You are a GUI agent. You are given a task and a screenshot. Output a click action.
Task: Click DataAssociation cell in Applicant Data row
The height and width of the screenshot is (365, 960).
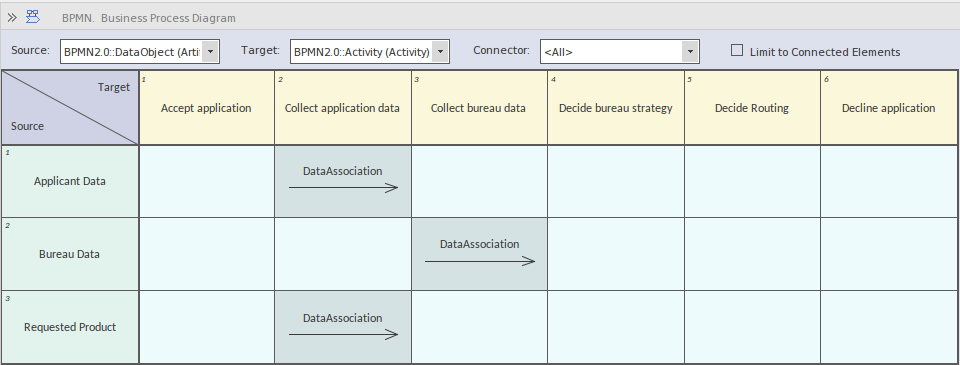tap(343, 181)
